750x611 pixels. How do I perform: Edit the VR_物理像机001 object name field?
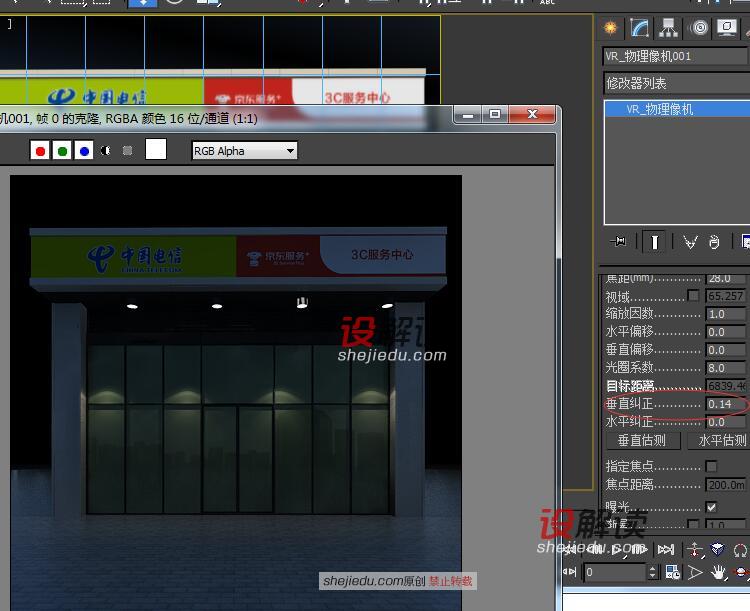tap(677, 56)
